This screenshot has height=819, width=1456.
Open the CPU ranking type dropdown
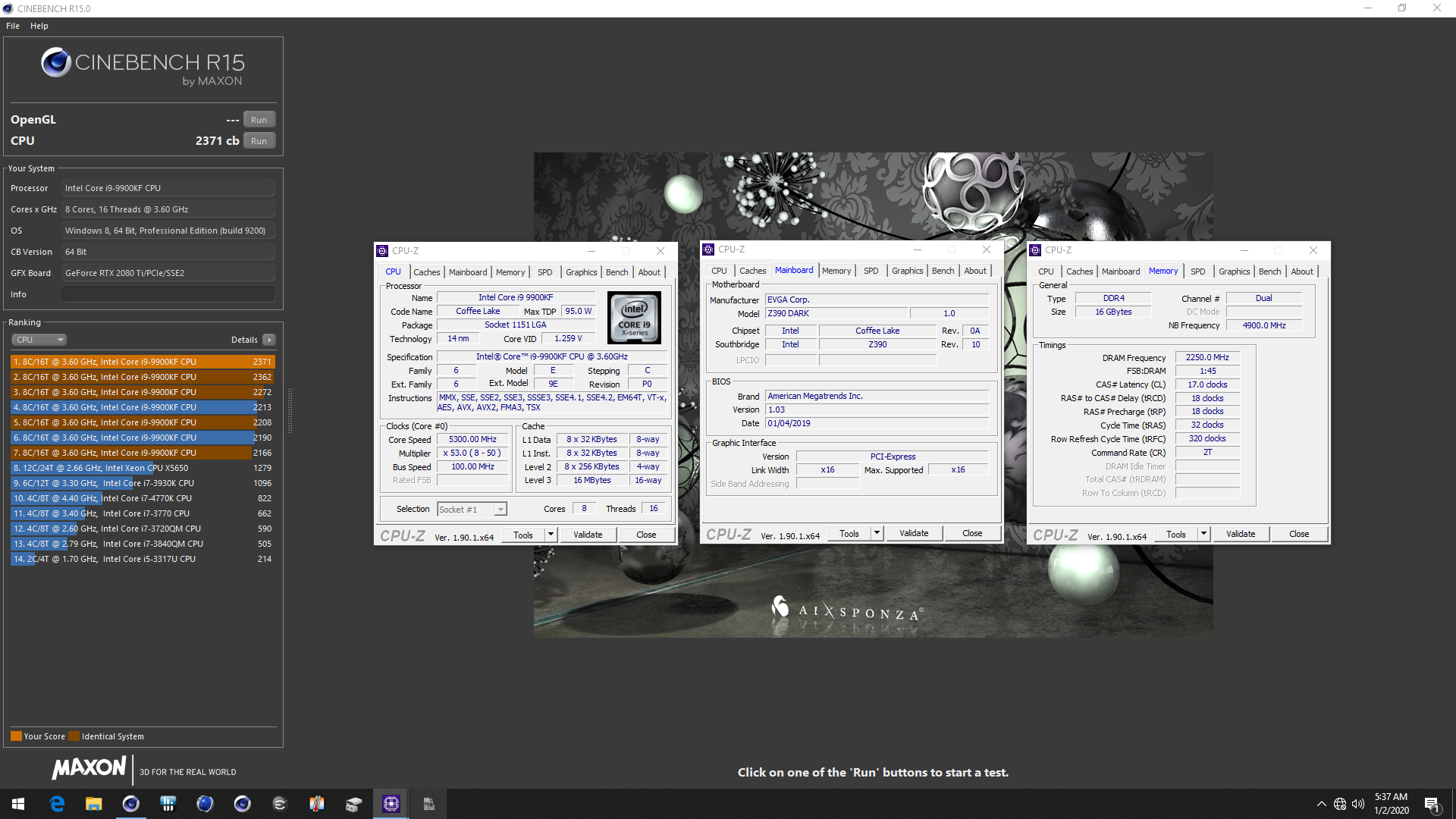tap(39, 340)
